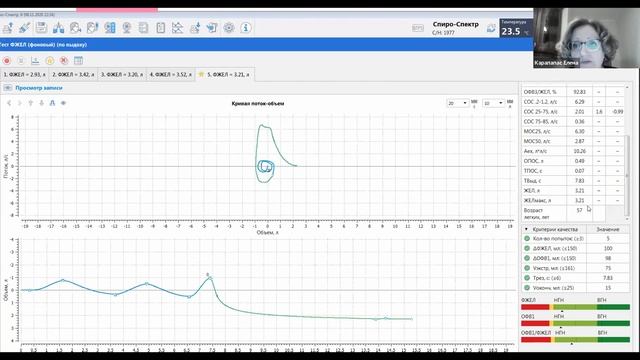Click the red cross delete attempt icon

coord(64,61)
